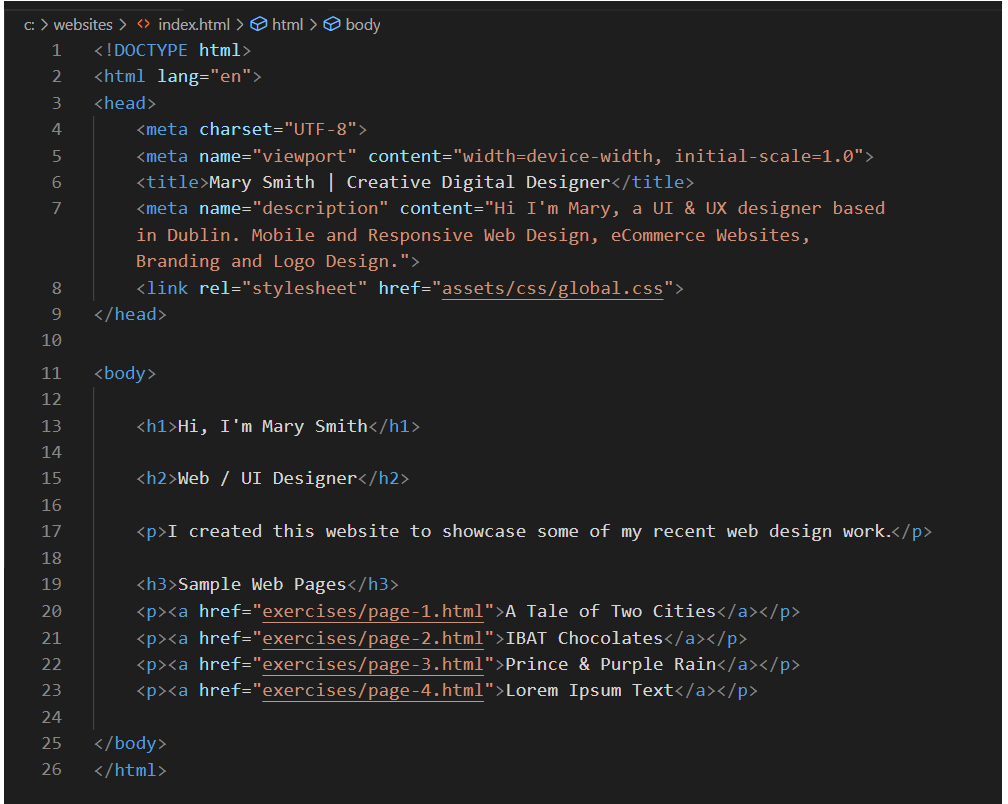Click the HTML file icon beside index.html
The image size is (1008, 804).
click(144, 24)
